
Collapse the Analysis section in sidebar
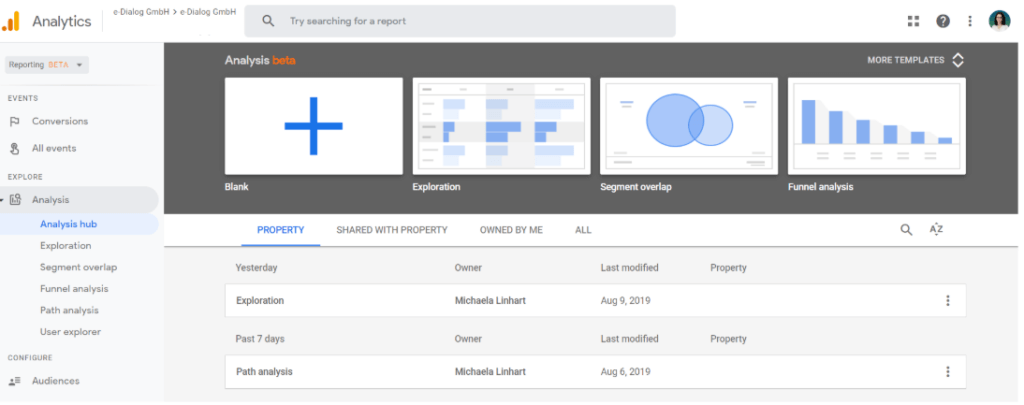(x=3, y=200)
